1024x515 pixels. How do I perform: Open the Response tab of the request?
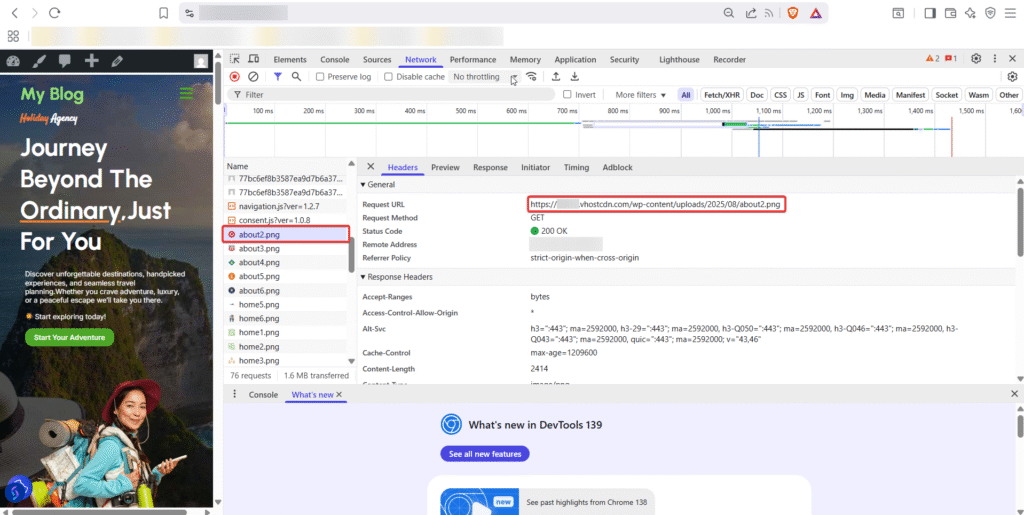(490, 168)
